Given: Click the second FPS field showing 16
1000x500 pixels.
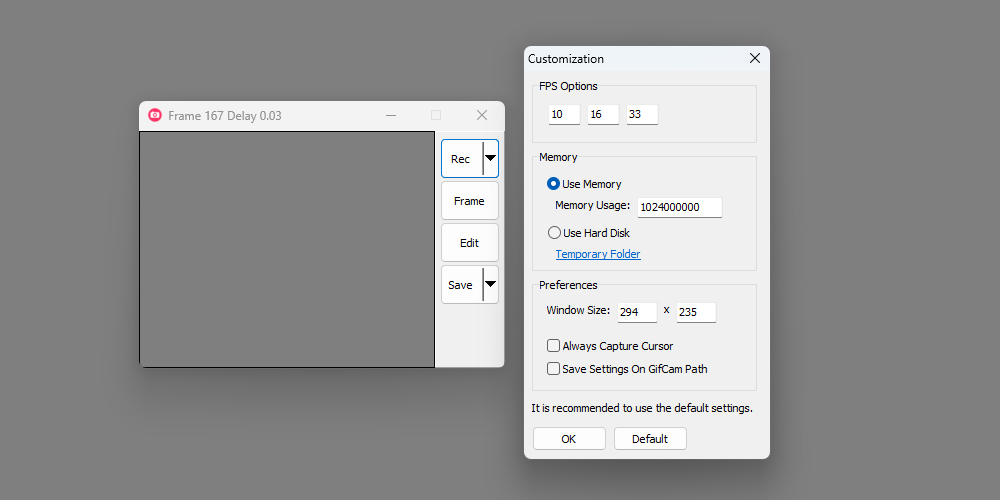Looking at the screenshot, I should pos(603,115).
